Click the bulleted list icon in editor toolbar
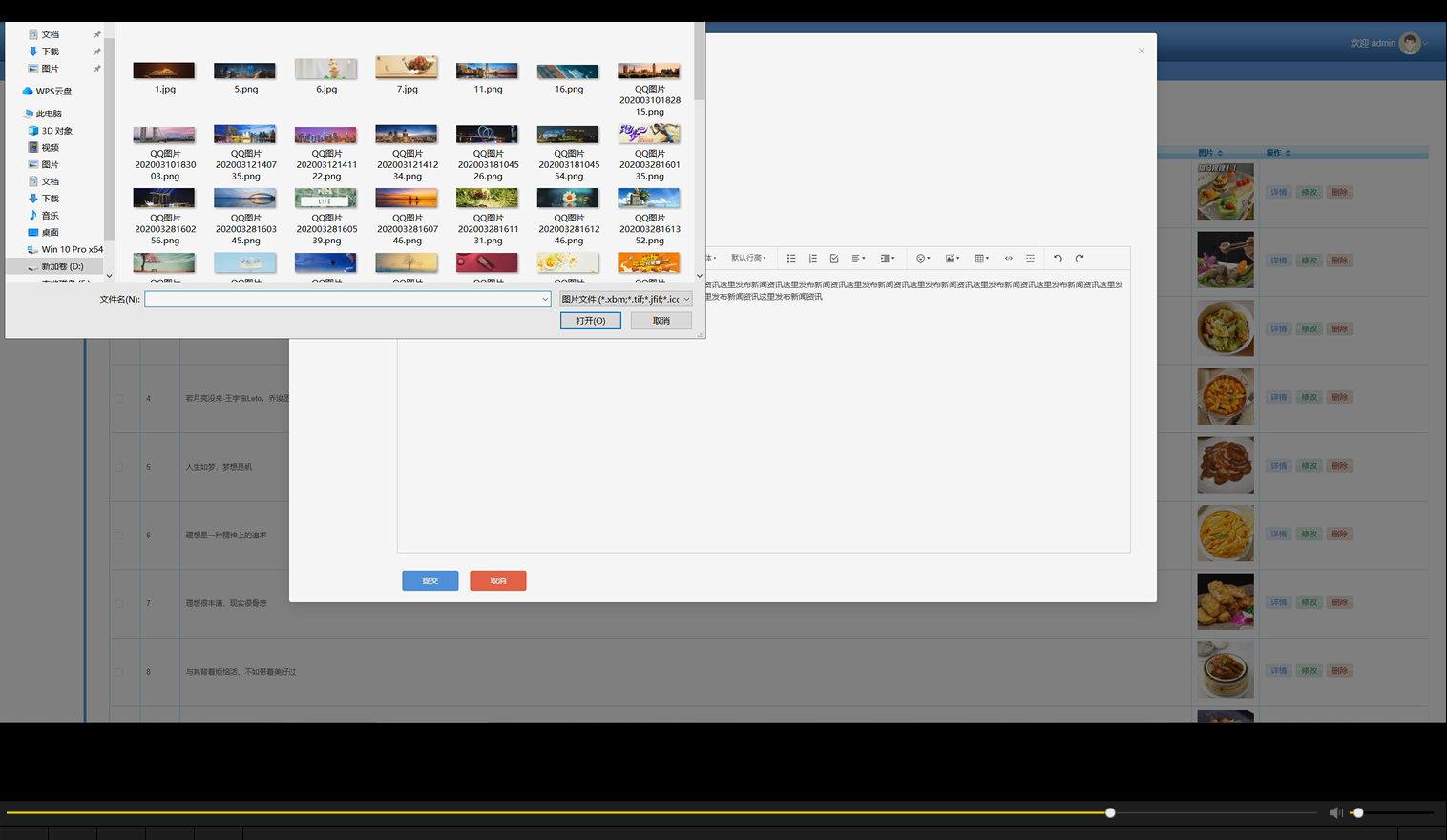 791,259
